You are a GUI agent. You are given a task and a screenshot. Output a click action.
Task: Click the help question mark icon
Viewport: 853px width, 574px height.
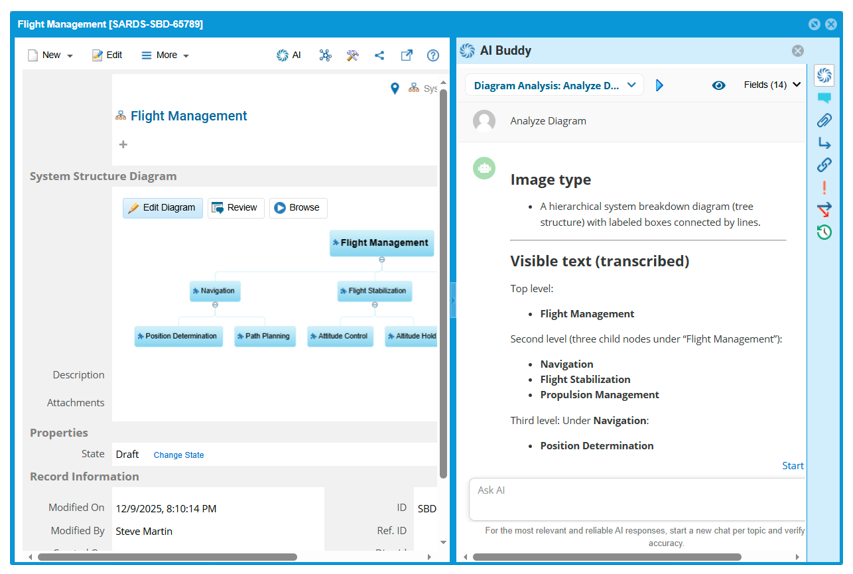click(x=433, y=55)
